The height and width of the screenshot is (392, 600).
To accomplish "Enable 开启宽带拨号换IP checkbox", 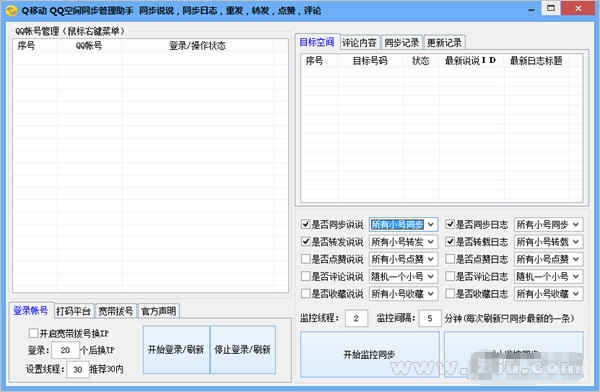I will 33,333.
